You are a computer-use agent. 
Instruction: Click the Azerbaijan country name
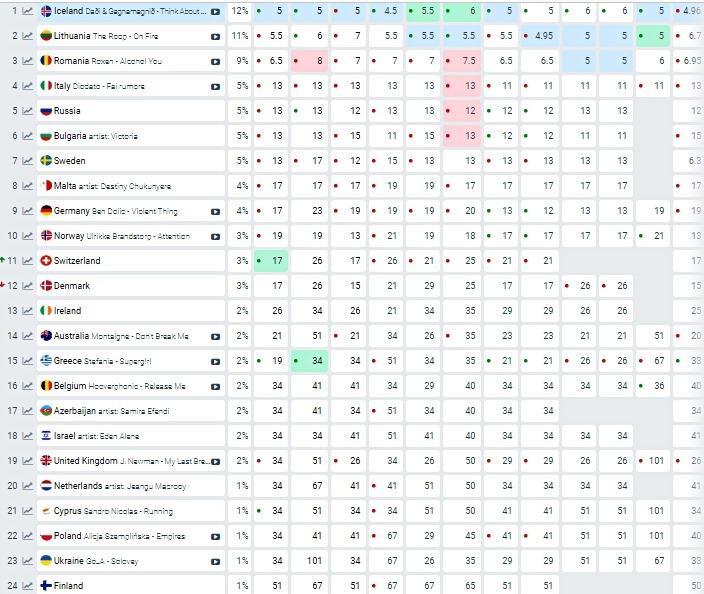click(x=75, y=411)
